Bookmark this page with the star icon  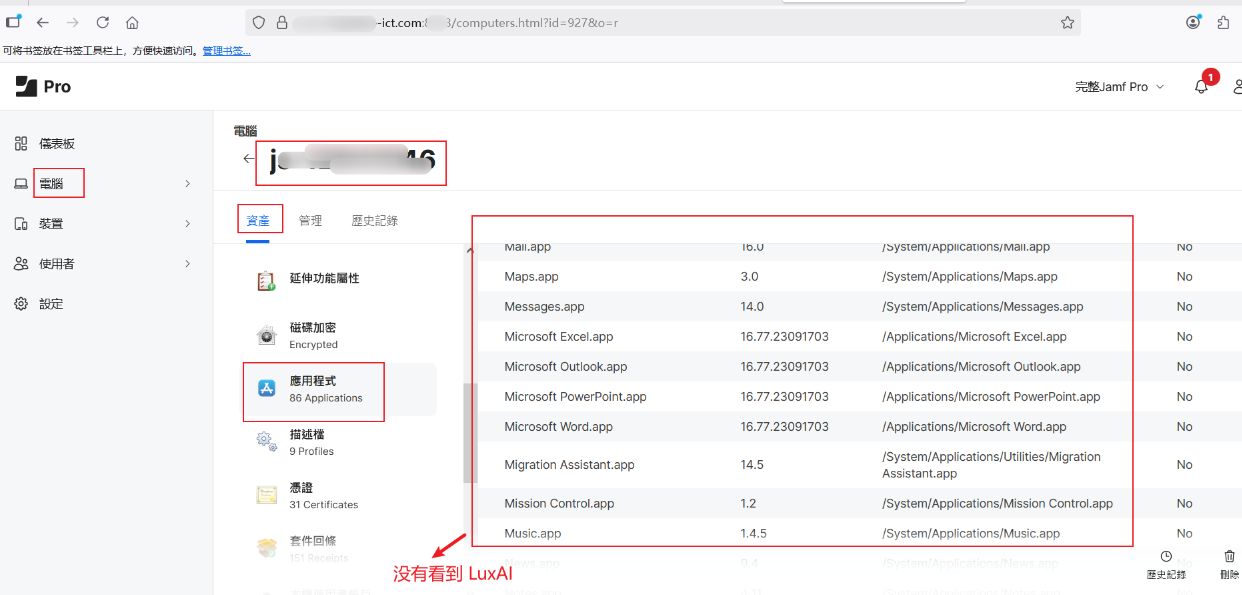point(1067,22)
